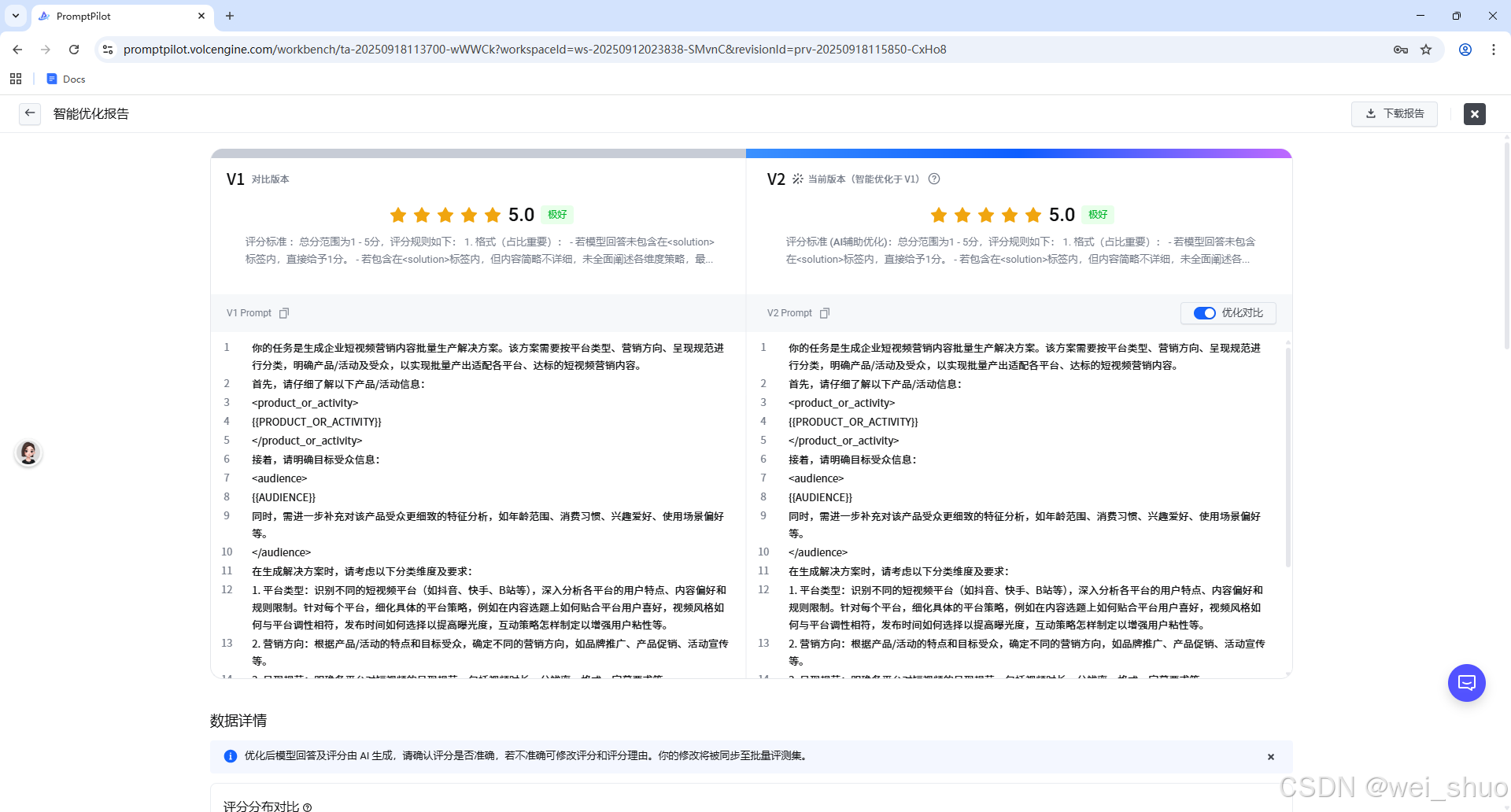Restore down the browser window

coord(1457,16)
